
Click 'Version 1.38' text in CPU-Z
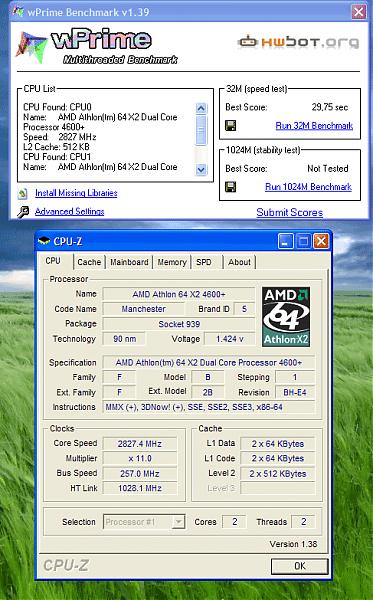[x=293, y=544]
